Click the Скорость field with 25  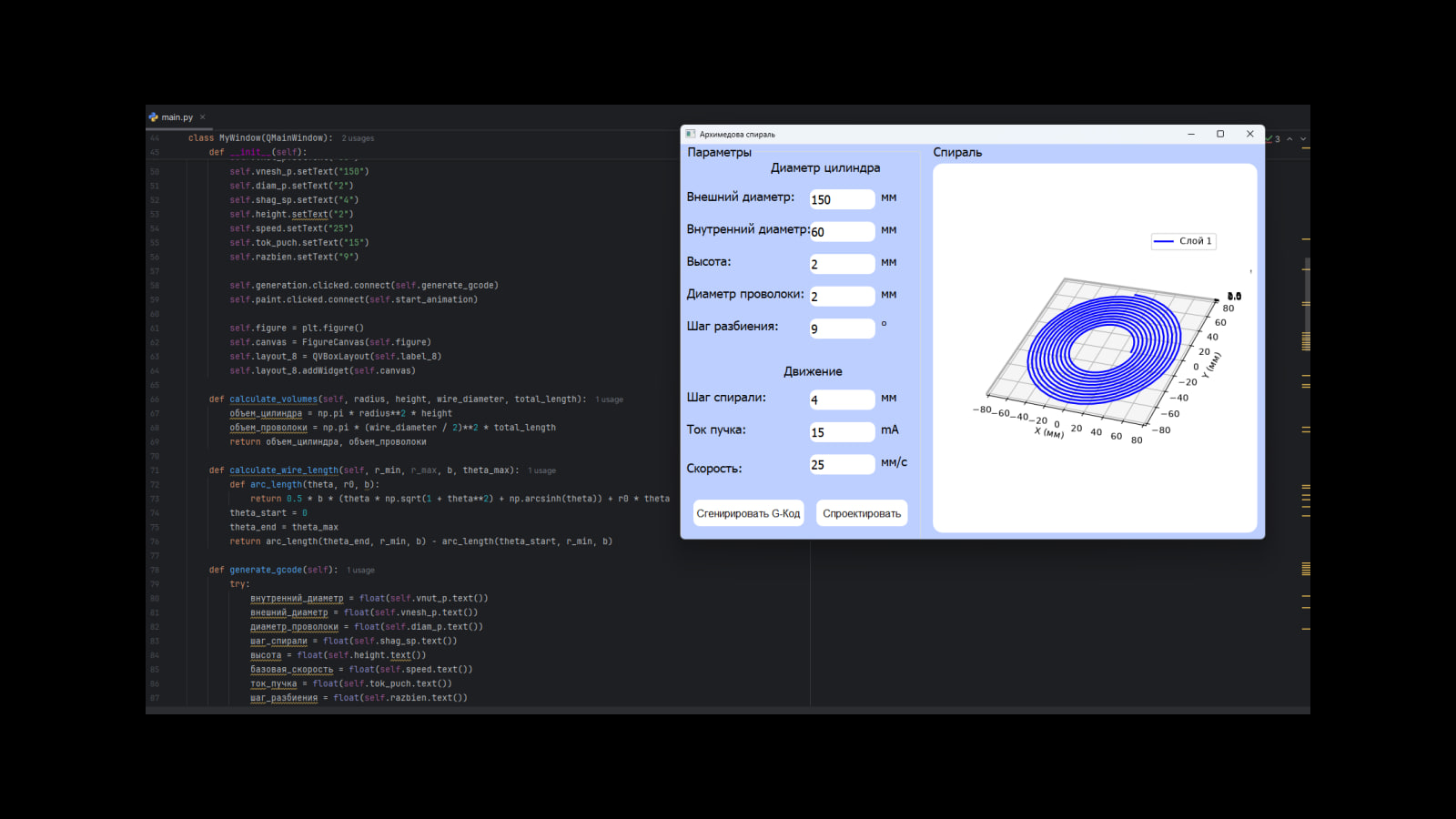pyautogui.click(x=842, y=464)
